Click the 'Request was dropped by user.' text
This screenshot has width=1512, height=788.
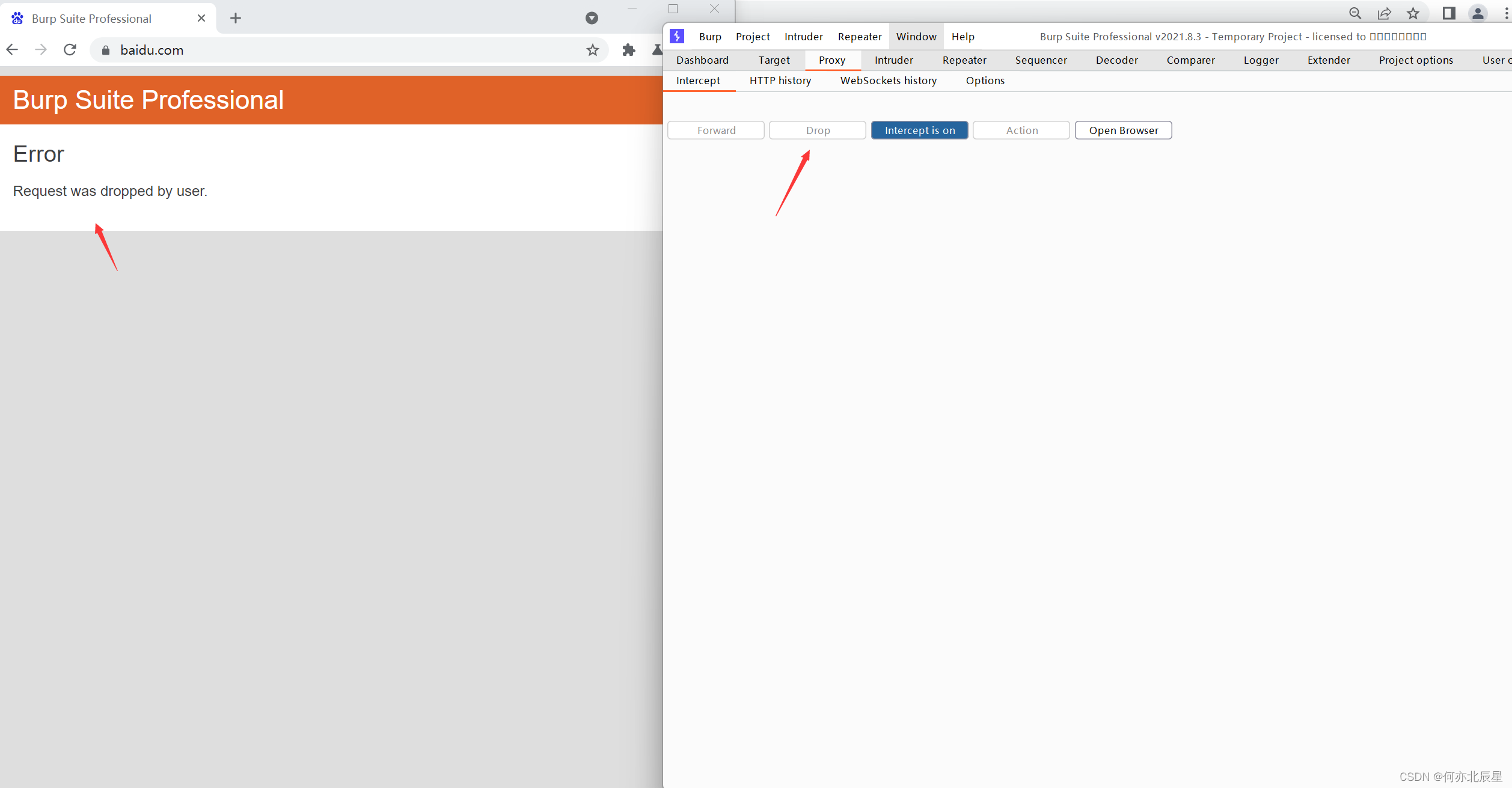(x=110, y=191)
